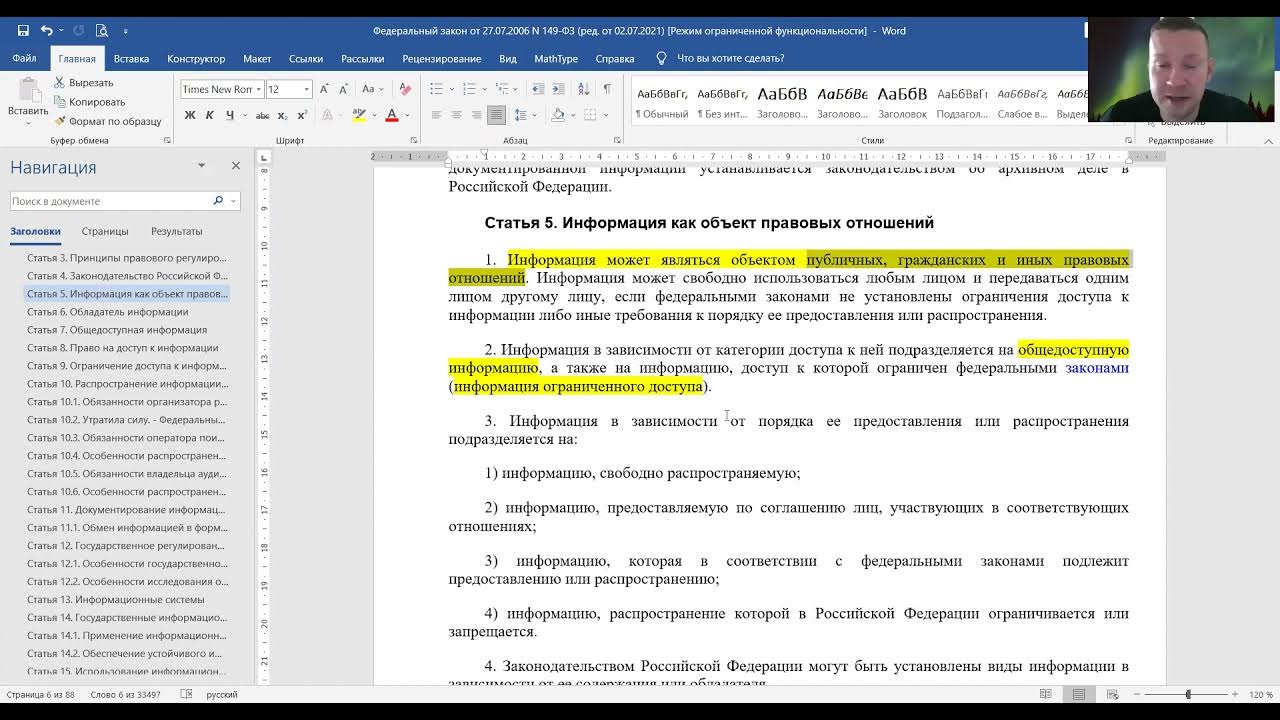Switch to the Ссылки ribbon tab
This screenshot has height=720, width=1280.
pyautogui.click(x=306, y=59)
